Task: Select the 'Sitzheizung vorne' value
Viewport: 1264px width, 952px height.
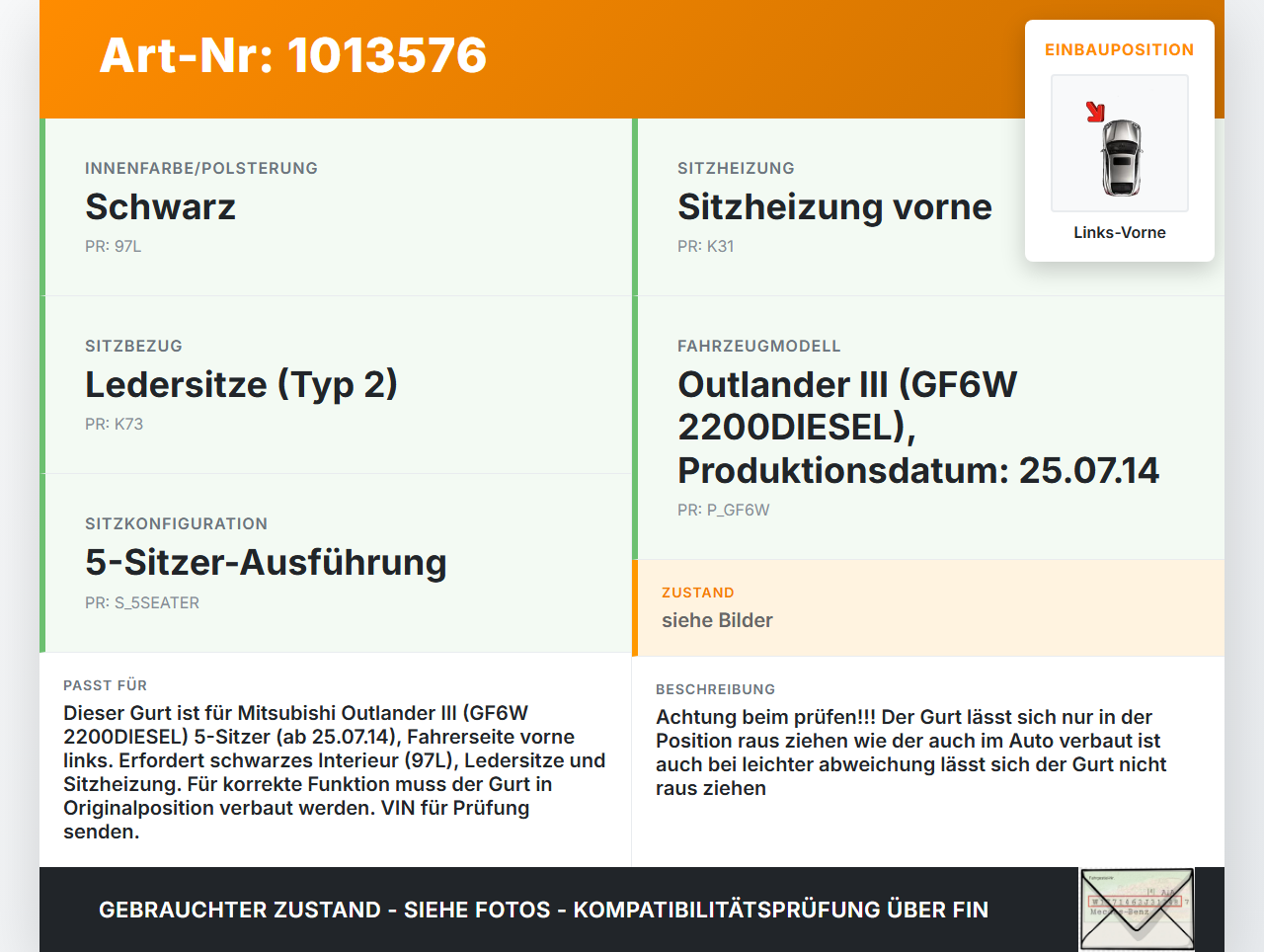Action: pyautogui.click(x=834, y=206)
